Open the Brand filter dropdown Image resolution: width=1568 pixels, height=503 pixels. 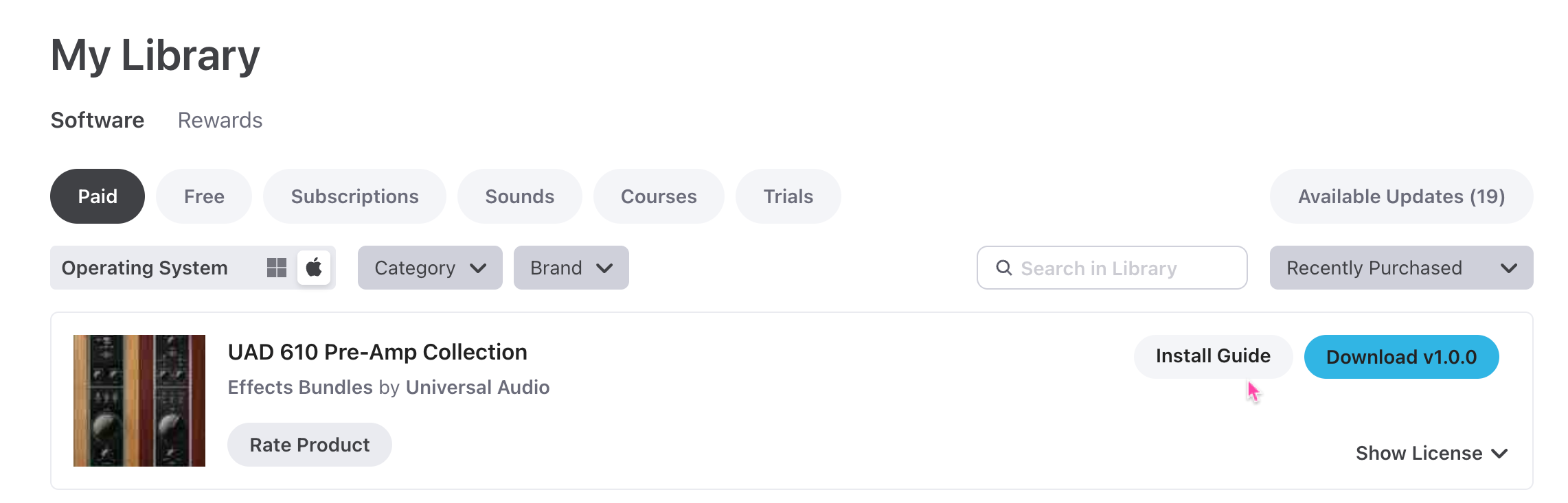(x=571, y=268)
